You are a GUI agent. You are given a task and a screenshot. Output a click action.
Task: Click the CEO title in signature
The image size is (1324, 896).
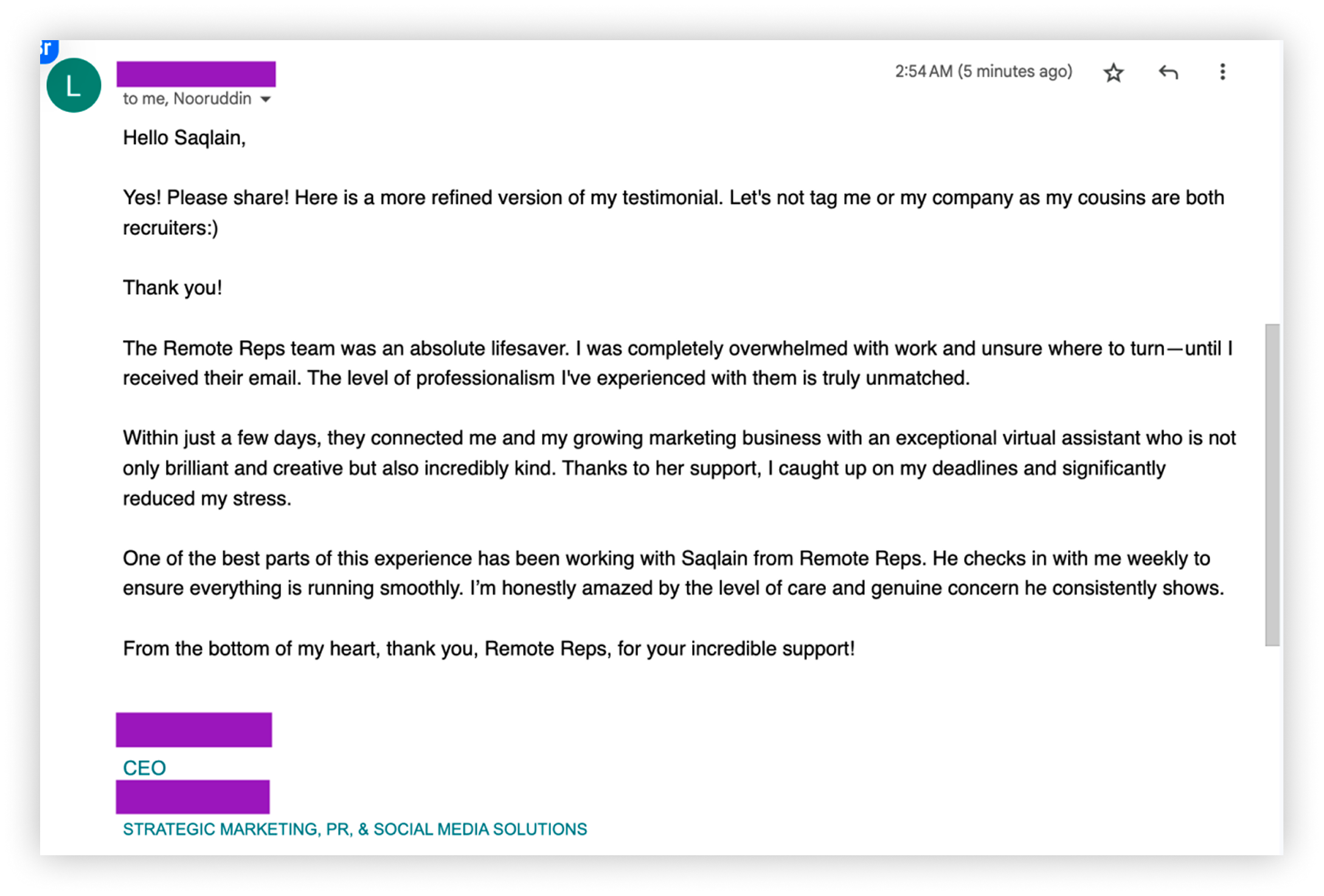pos(144,768)
